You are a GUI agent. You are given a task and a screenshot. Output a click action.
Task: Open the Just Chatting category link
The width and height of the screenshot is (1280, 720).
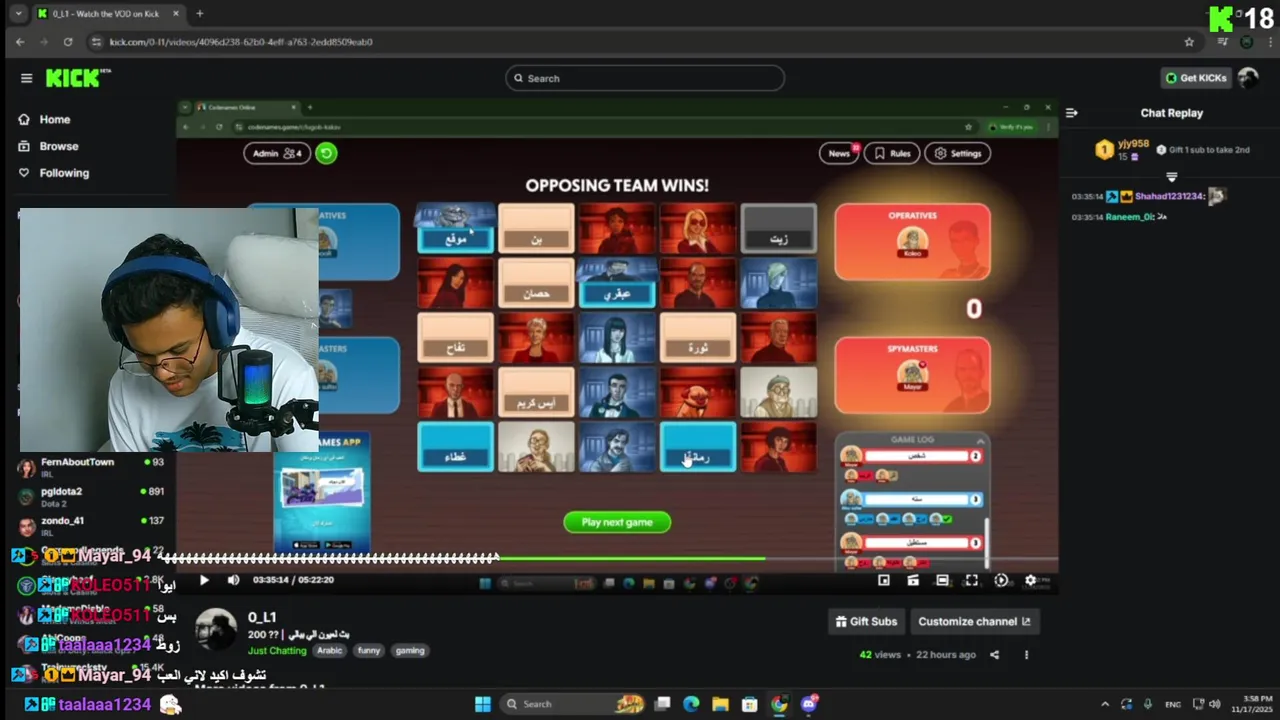(277, 651)
